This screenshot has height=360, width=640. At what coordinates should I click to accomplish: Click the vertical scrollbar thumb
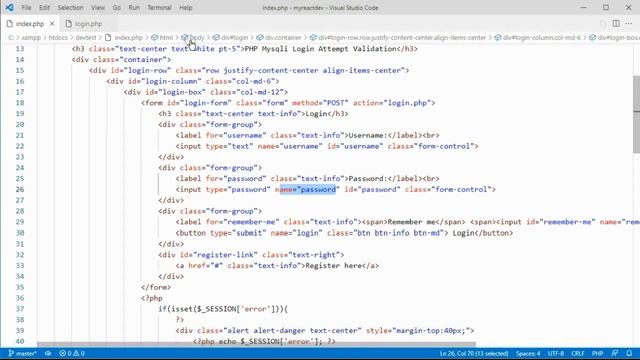636,114
